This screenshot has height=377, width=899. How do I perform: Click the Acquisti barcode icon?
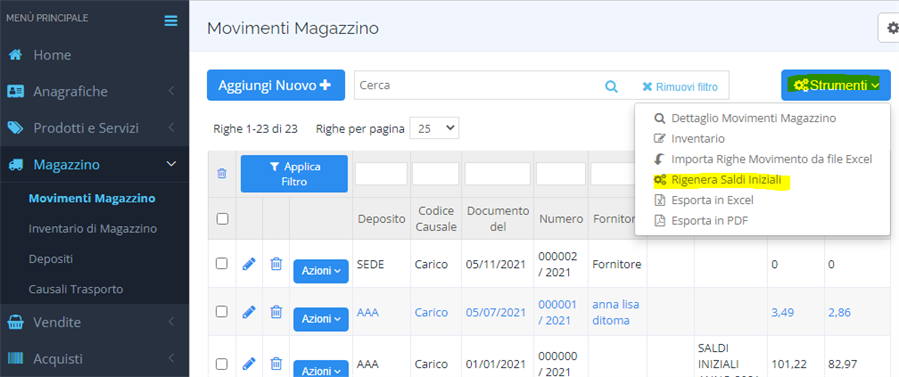click(x=15, y=359)
